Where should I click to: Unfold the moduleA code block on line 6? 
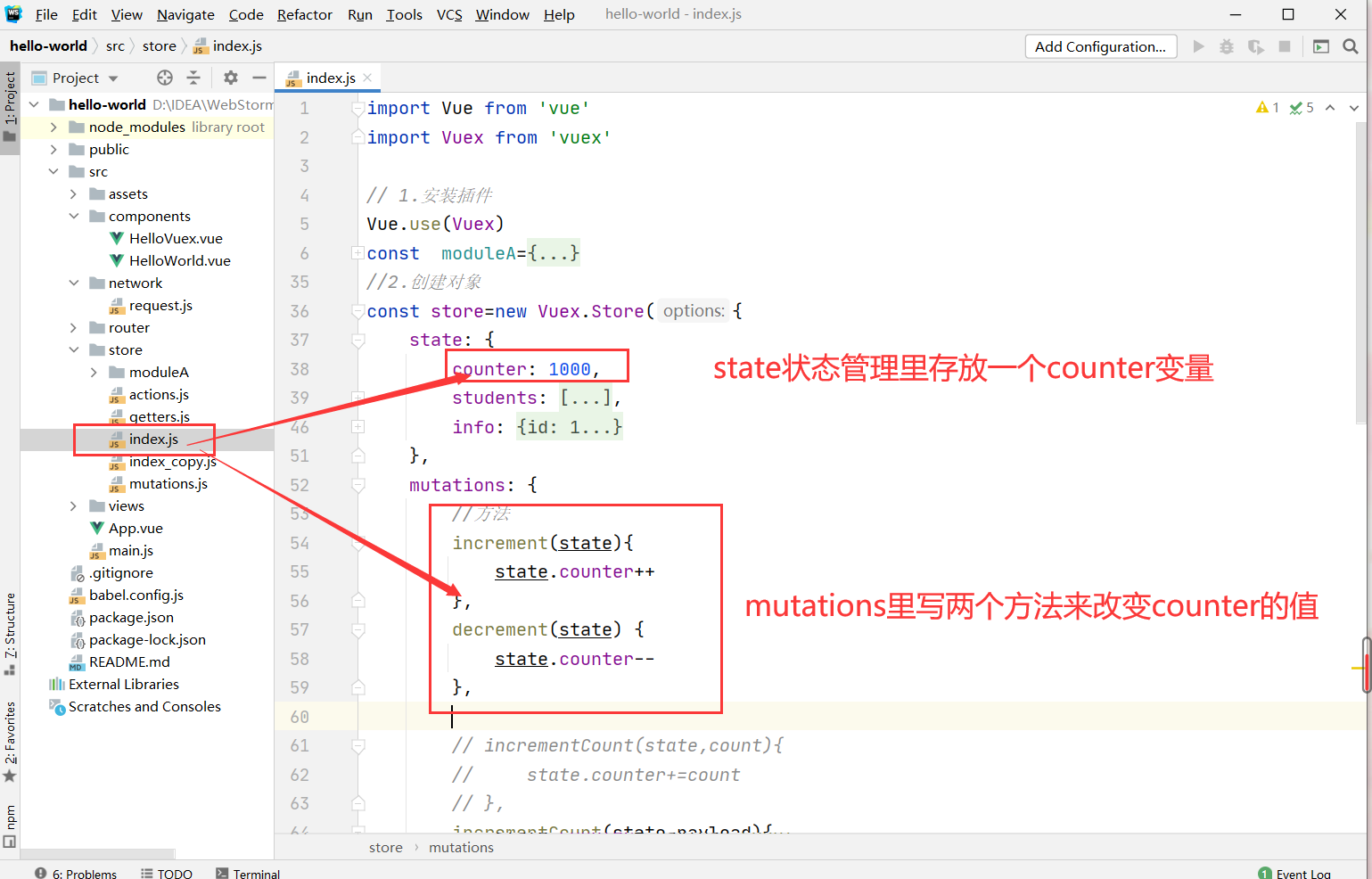point(357,253)
